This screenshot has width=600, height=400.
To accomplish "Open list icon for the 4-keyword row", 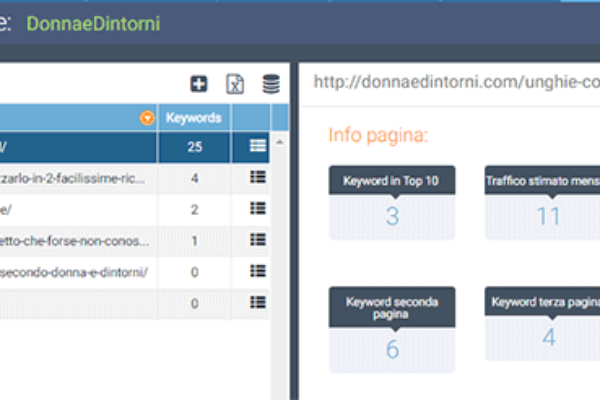I will click(257, 178).
